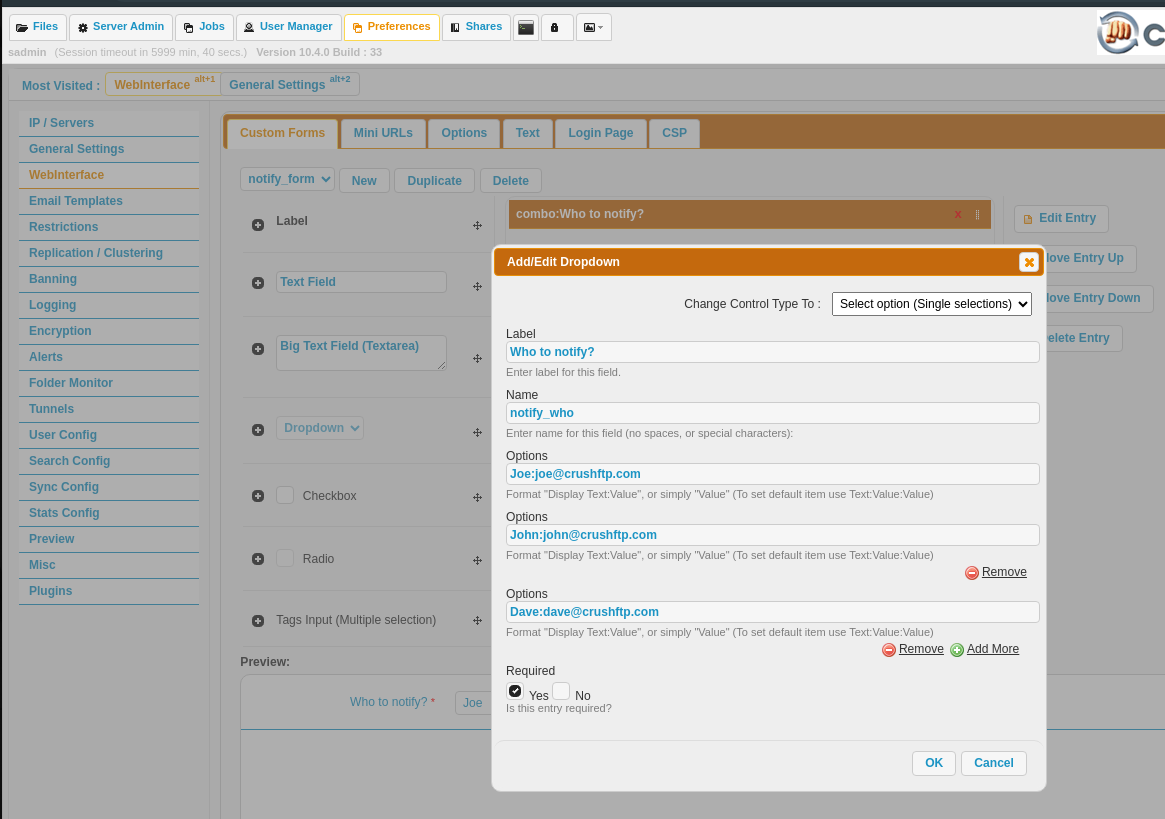Add Tags Input control with plus icon

[x=258, y=621]
